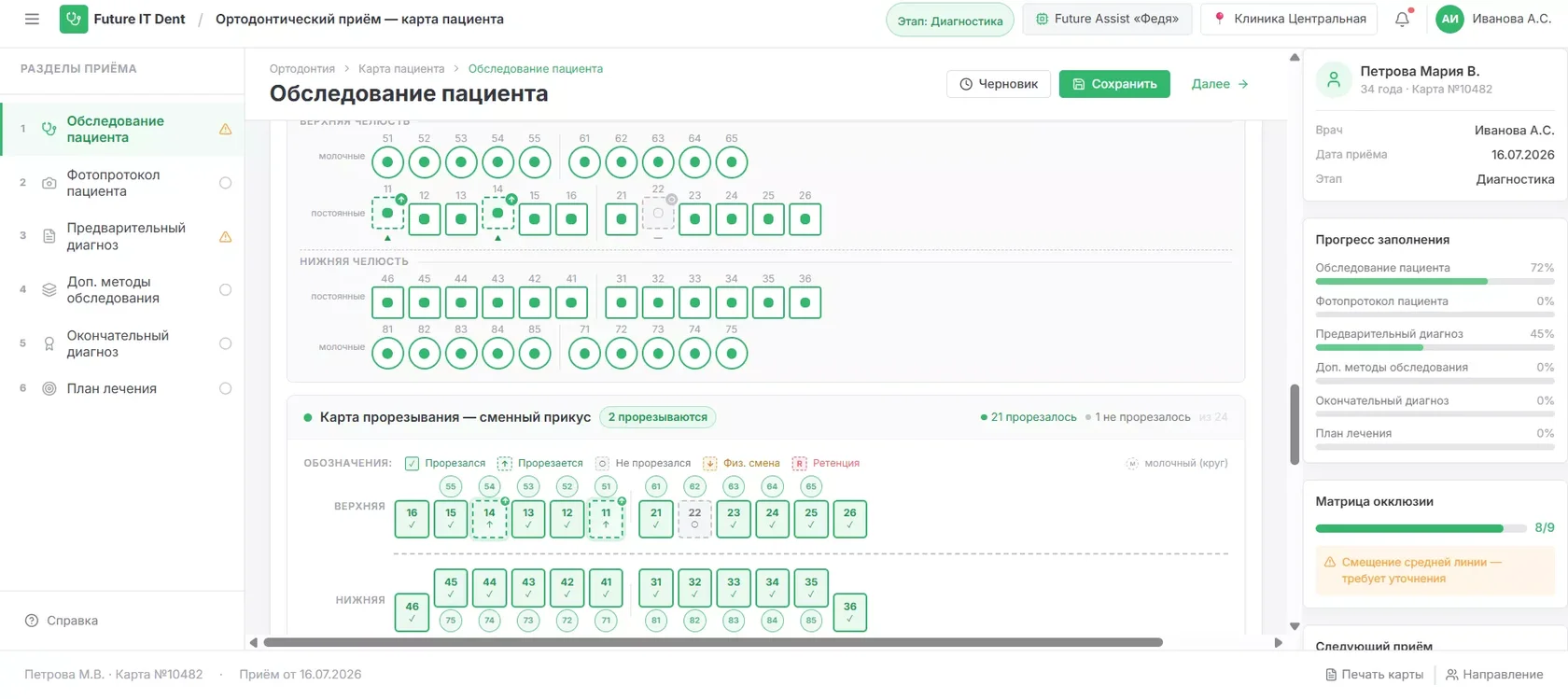Viewport: 1568px width, 699px height.
Task: Open План лечения section
Action: click(x=122, y=388)
